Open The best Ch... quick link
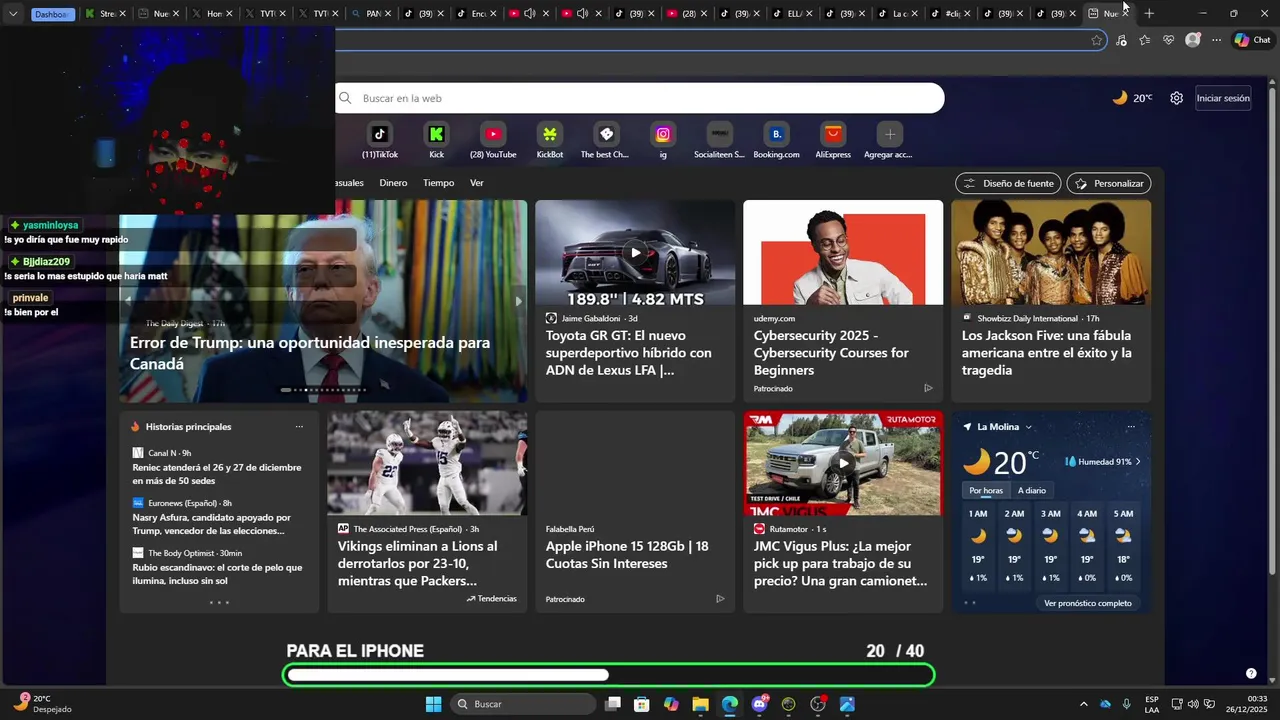1280x720 pixels. pos(606,141)
